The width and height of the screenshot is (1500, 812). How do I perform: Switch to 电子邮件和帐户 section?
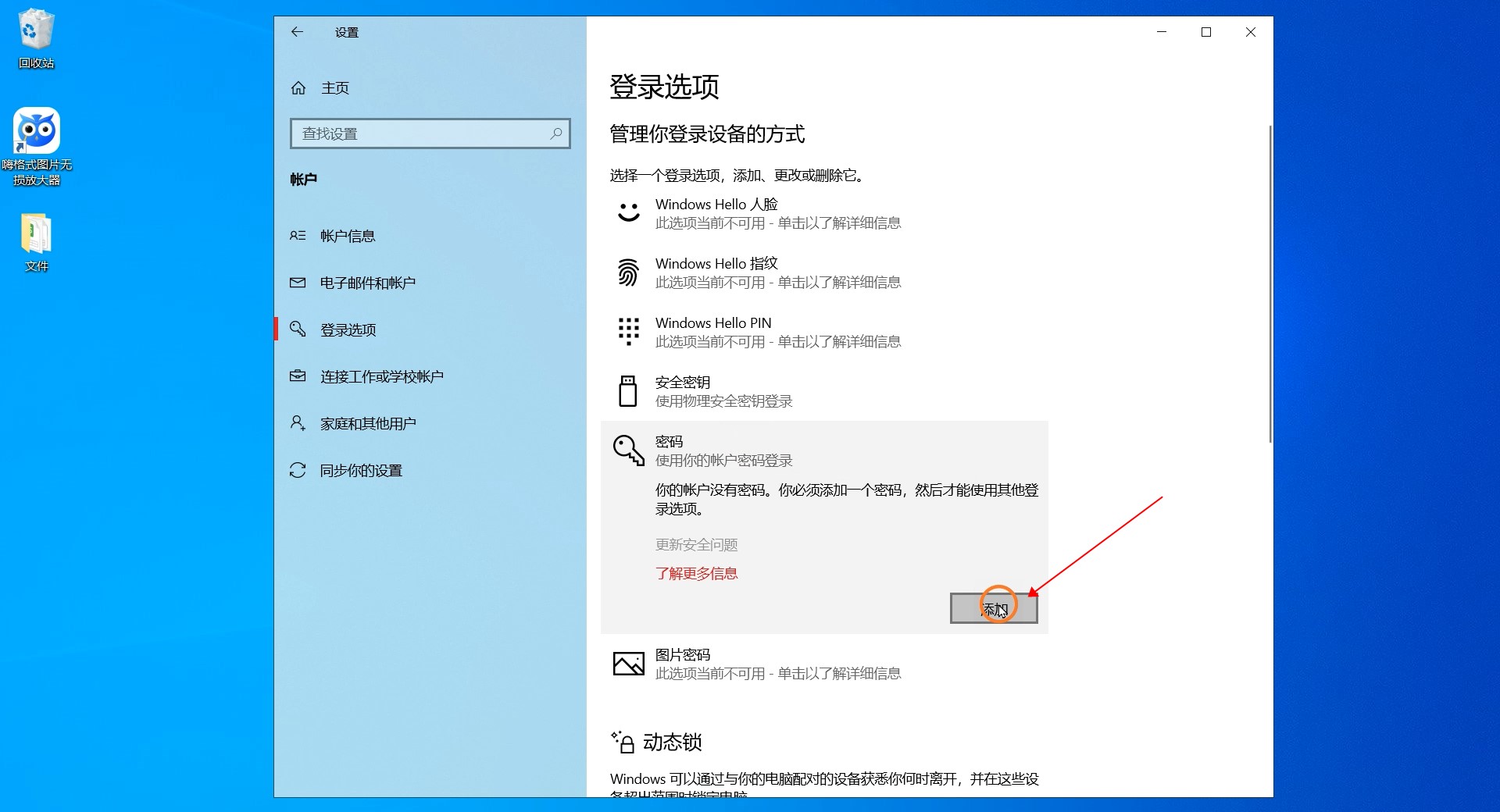tap(367, 283)
